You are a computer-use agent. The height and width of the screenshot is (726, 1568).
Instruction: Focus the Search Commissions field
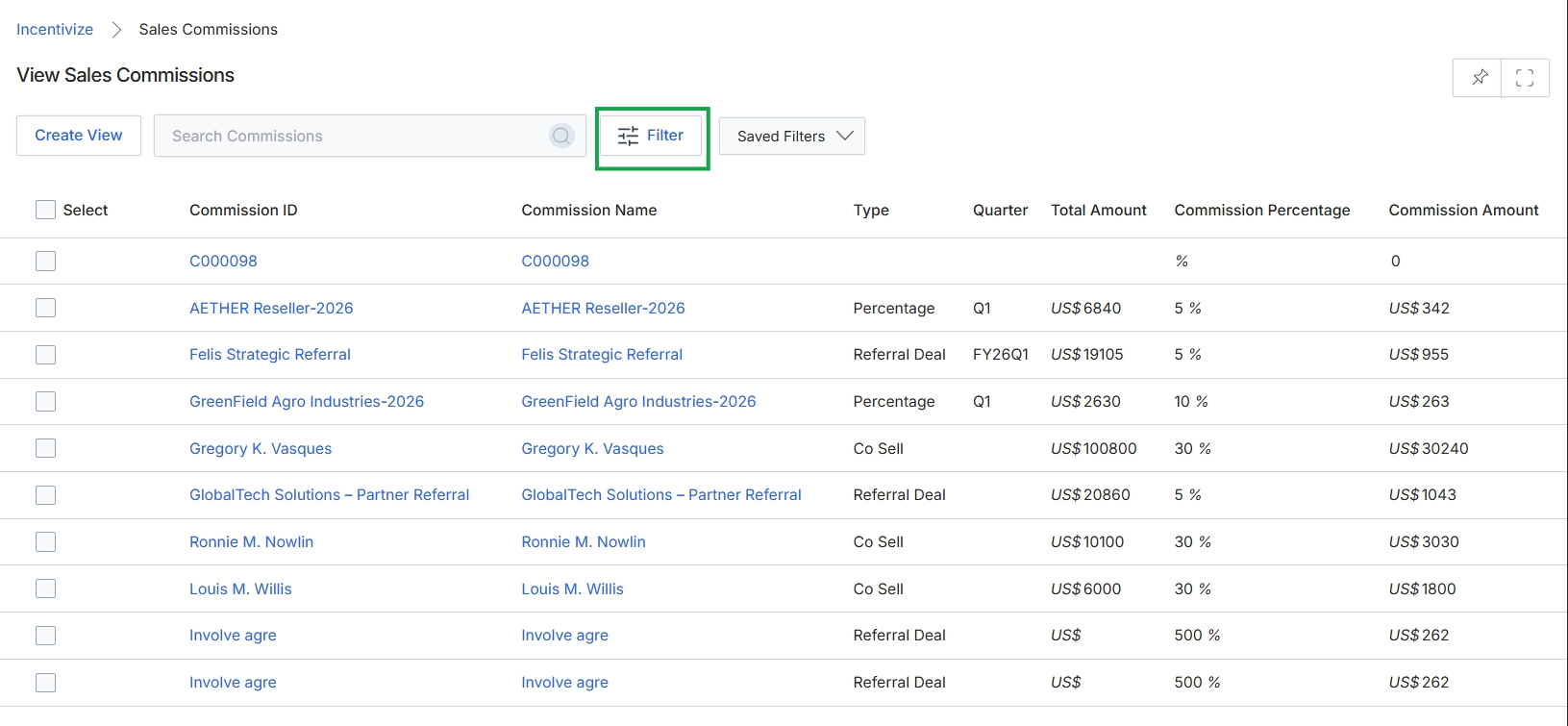370,136
